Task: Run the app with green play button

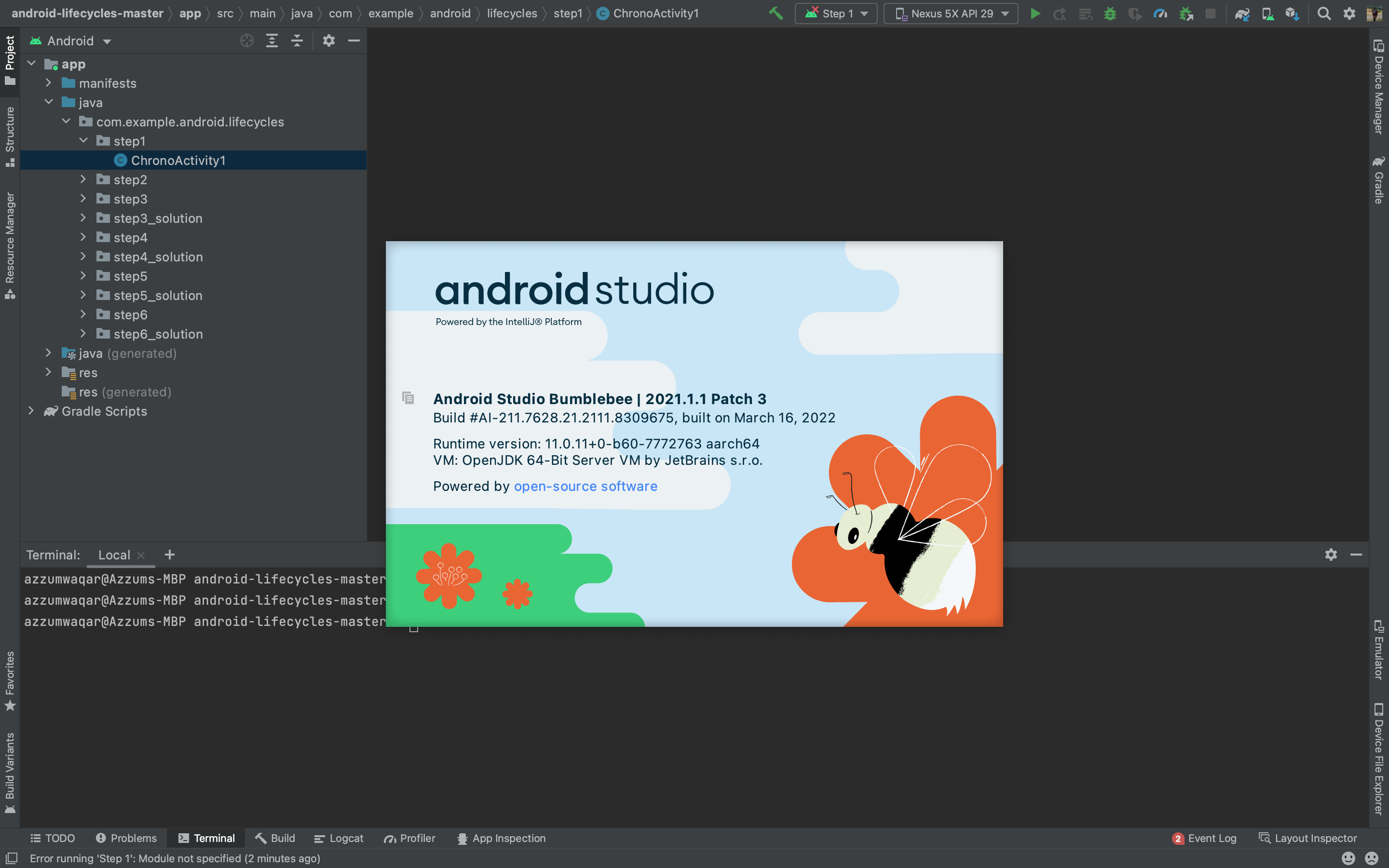Action: 1035,13
